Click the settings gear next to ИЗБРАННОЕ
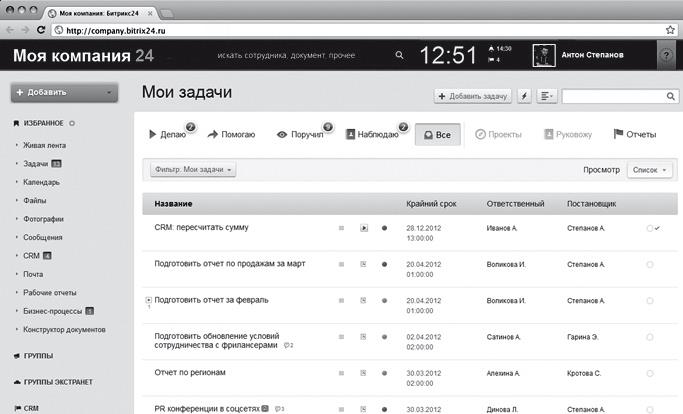 (72, 123)
